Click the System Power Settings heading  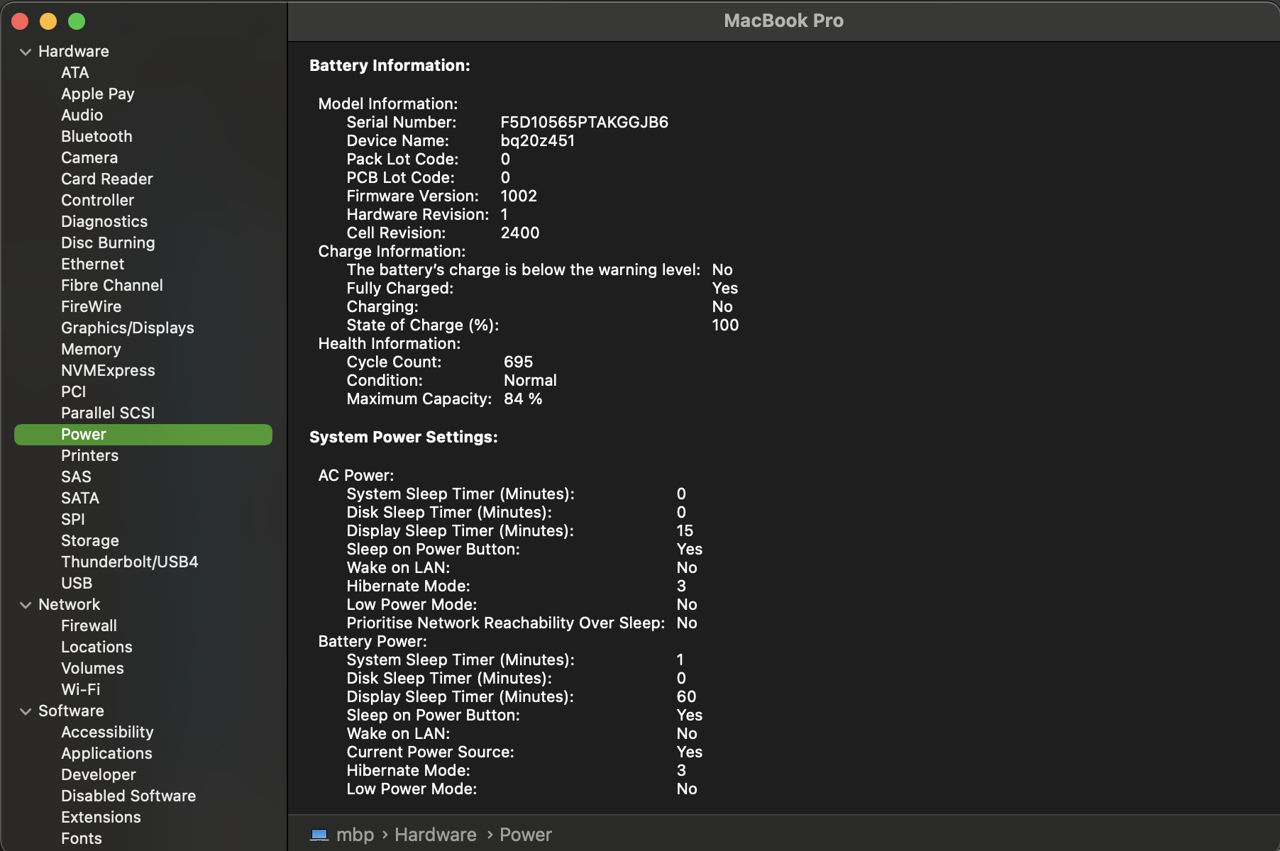[x=403, y=437]
